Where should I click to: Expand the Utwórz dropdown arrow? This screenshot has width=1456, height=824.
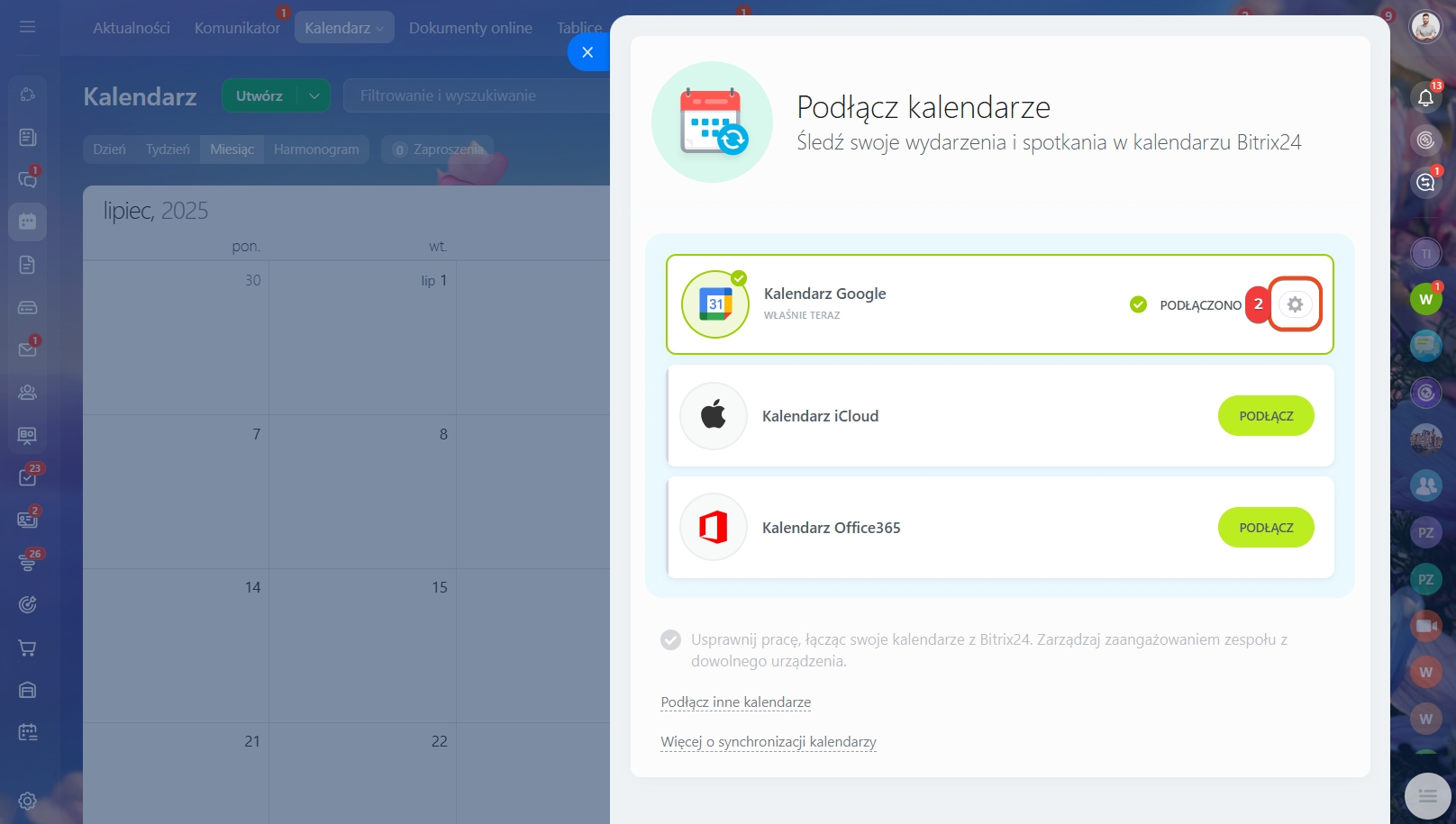tap(314, 95)
